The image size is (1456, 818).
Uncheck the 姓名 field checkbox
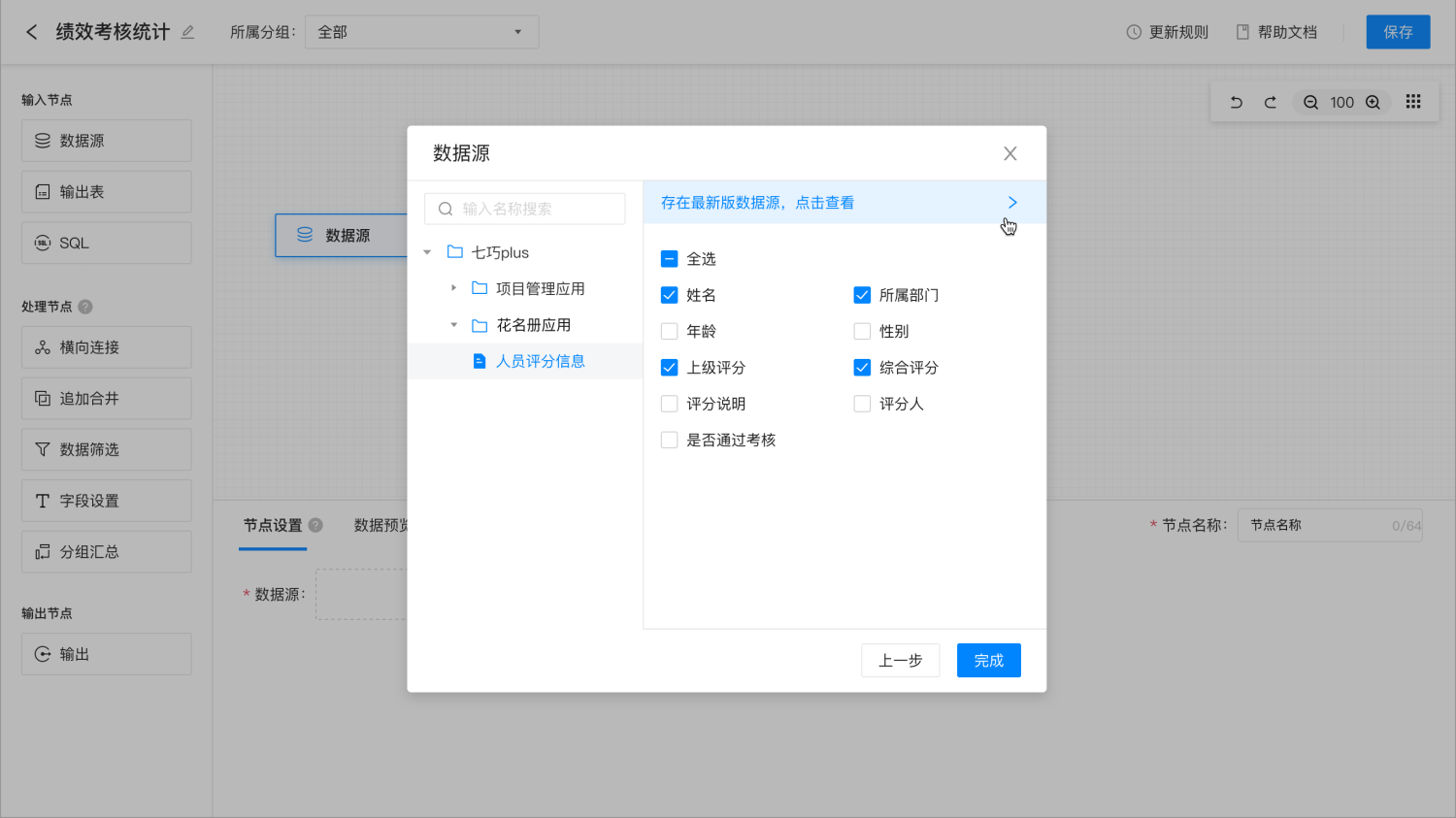point(669,295)
